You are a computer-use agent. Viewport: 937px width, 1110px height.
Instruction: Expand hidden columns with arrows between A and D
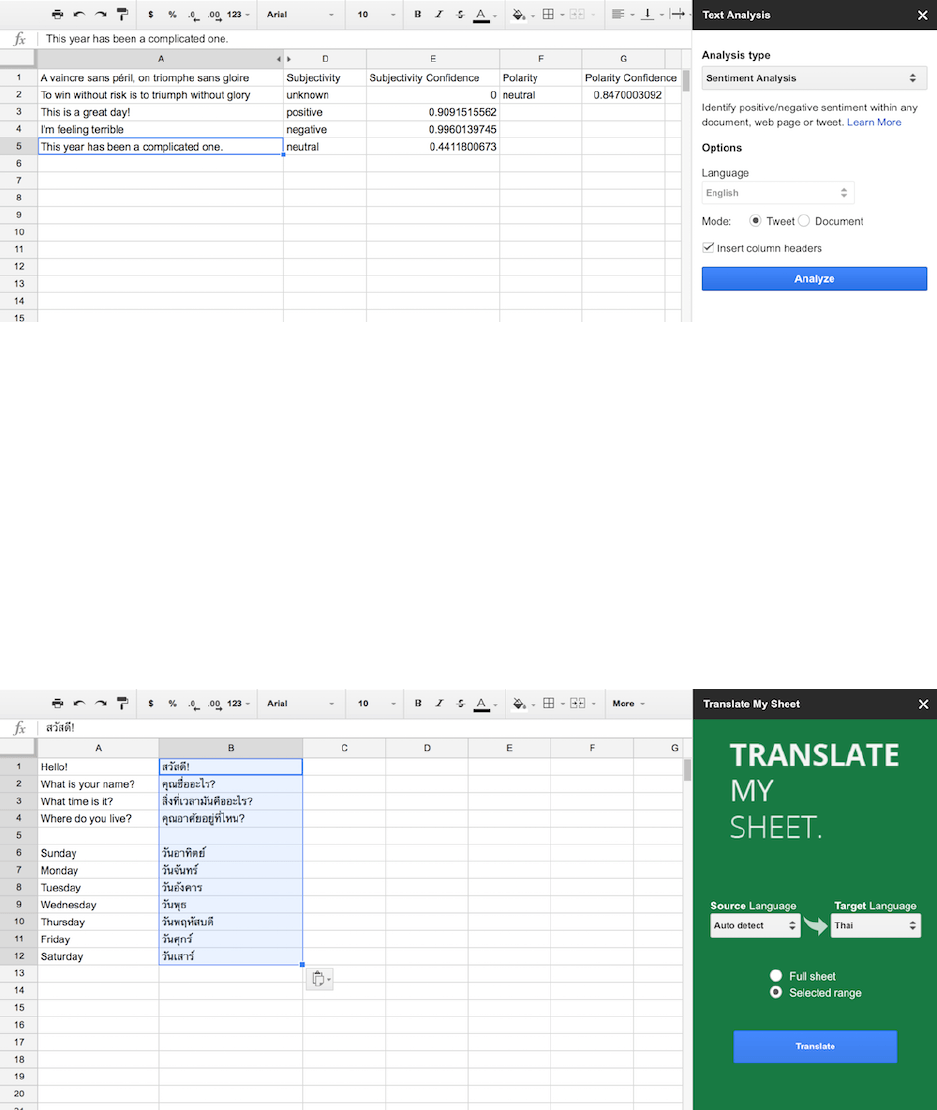pyautogui.click(x=284, y=59)
